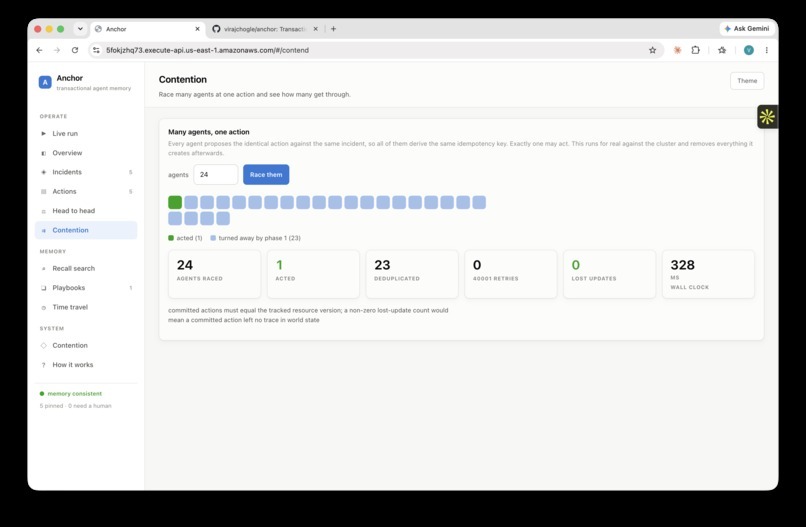Toggle the Theme button
Image resolution: width=806 pixels, height=527 pixels.
747,81
